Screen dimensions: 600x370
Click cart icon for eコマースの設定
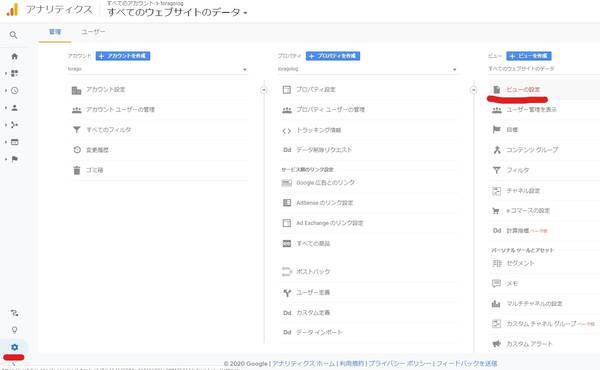(496, 211)
